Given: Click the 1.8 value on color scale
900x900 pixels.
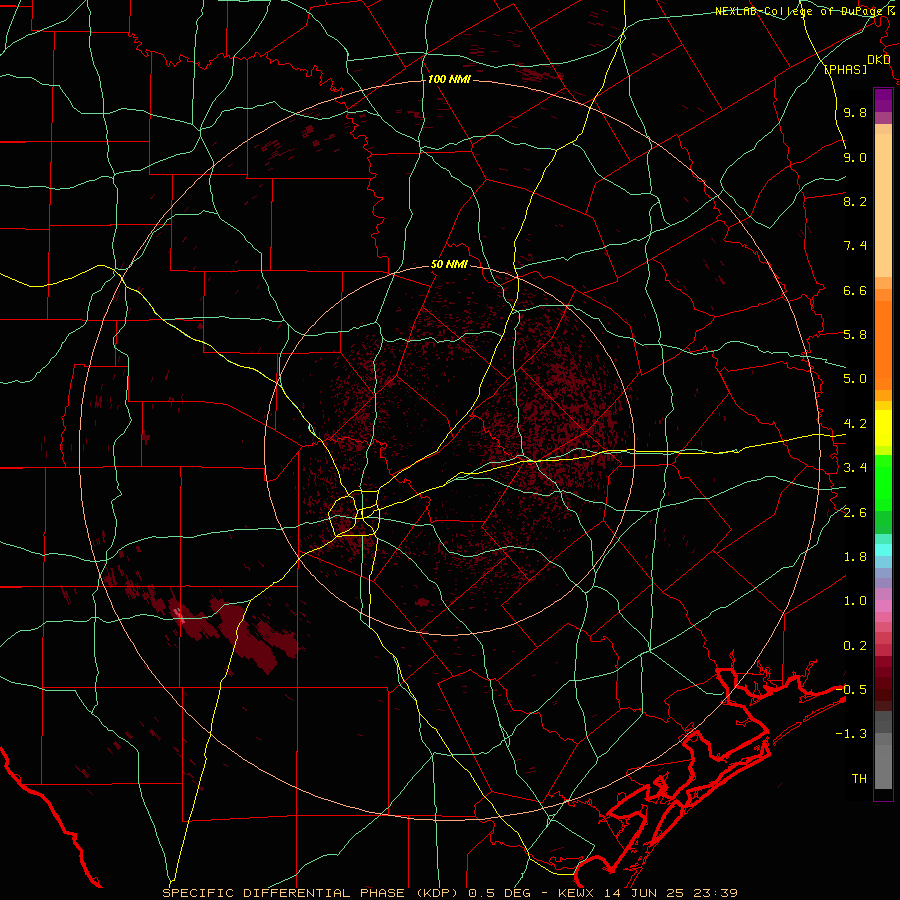Looking at the screenshot, I should click(855, 557).
